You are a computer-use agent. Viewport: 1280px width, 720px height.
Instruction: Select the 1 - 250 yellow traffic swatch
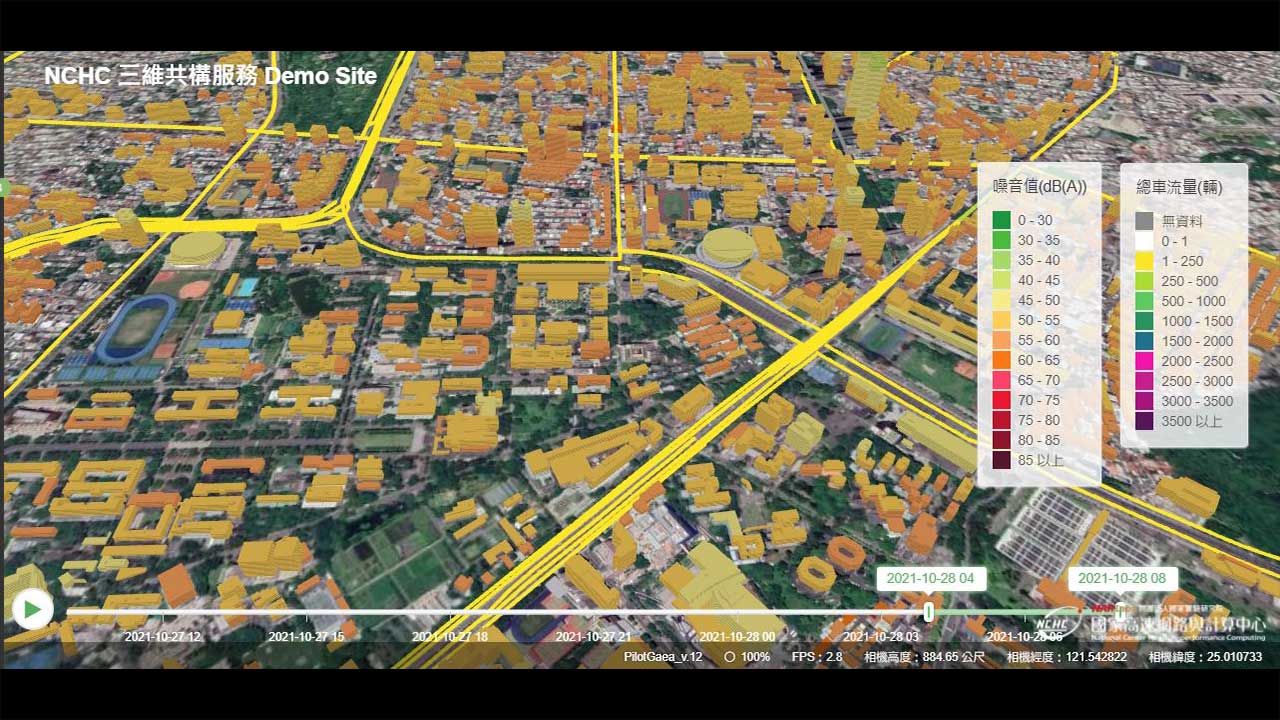click(1144, 261)
